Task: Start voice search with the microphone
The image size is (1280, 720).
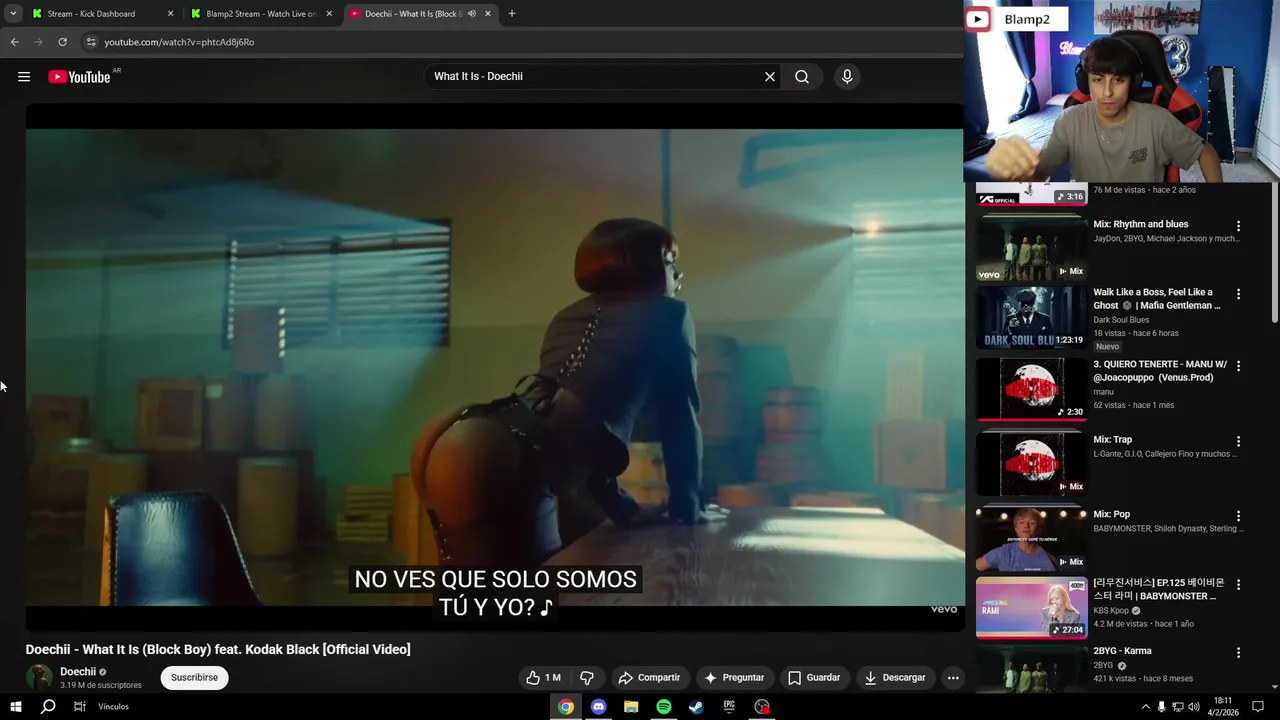Action: [x=847, y=77]
